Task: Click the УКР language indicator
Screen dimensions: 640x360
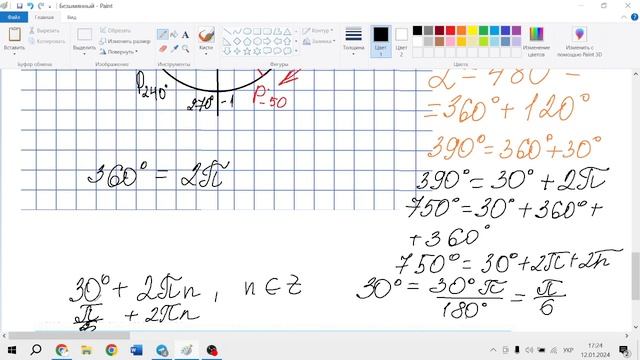Action: click(x=568, y=350)
